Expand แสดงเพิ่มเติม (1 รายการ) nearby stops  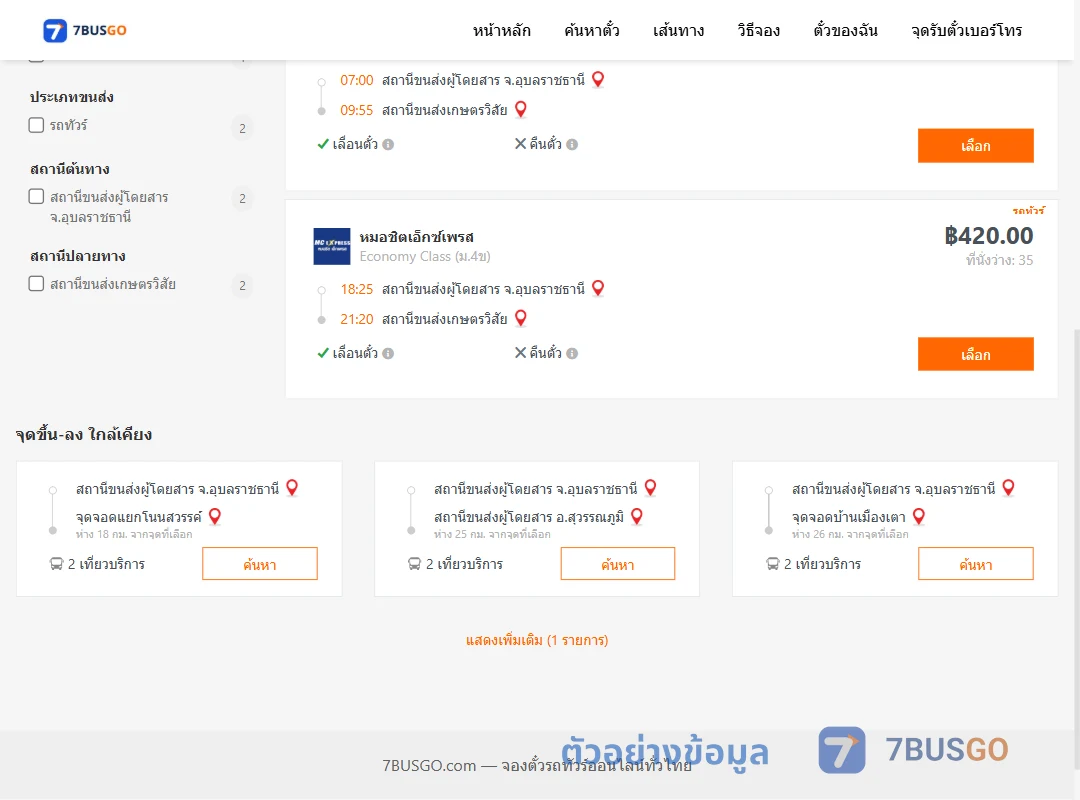537,640
